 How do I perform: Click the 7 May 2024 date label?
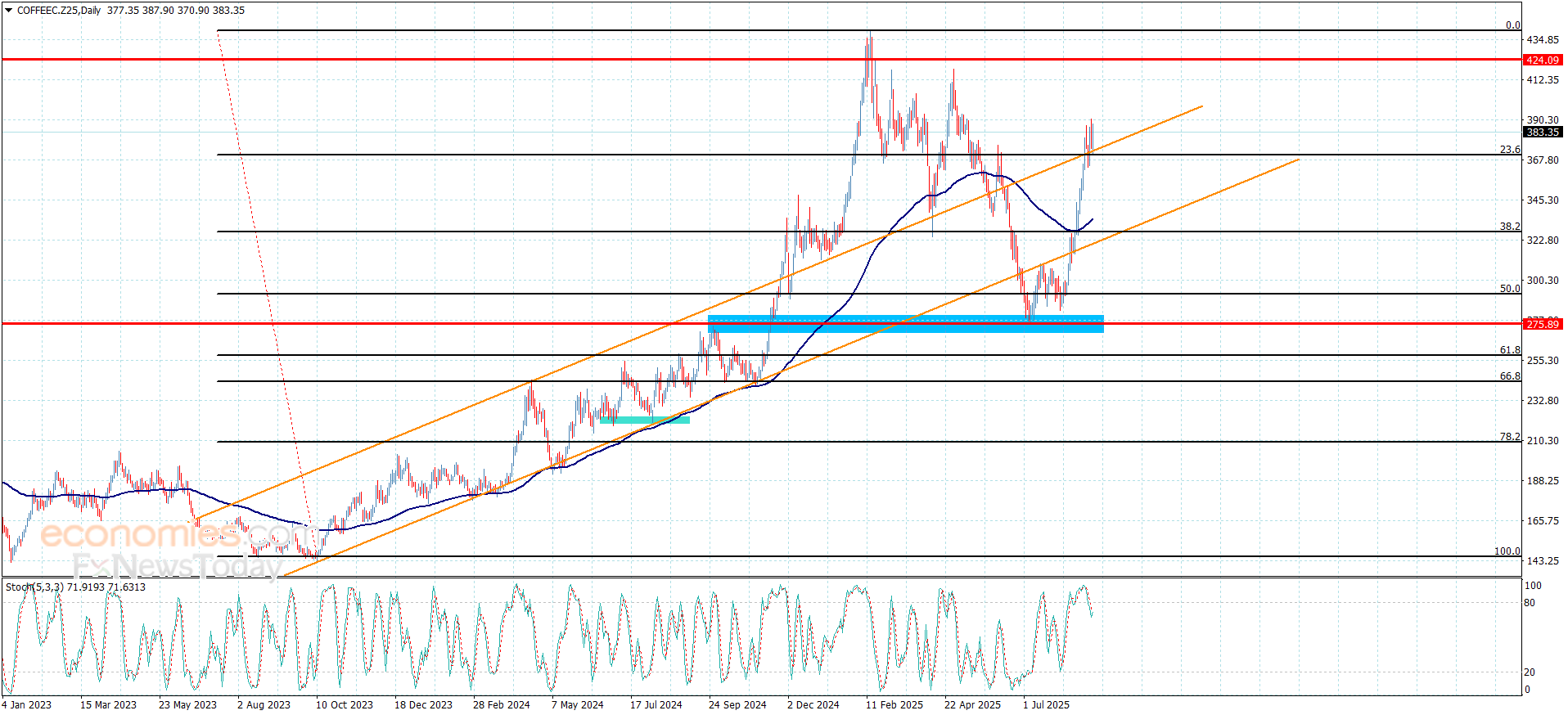(578, 704)
